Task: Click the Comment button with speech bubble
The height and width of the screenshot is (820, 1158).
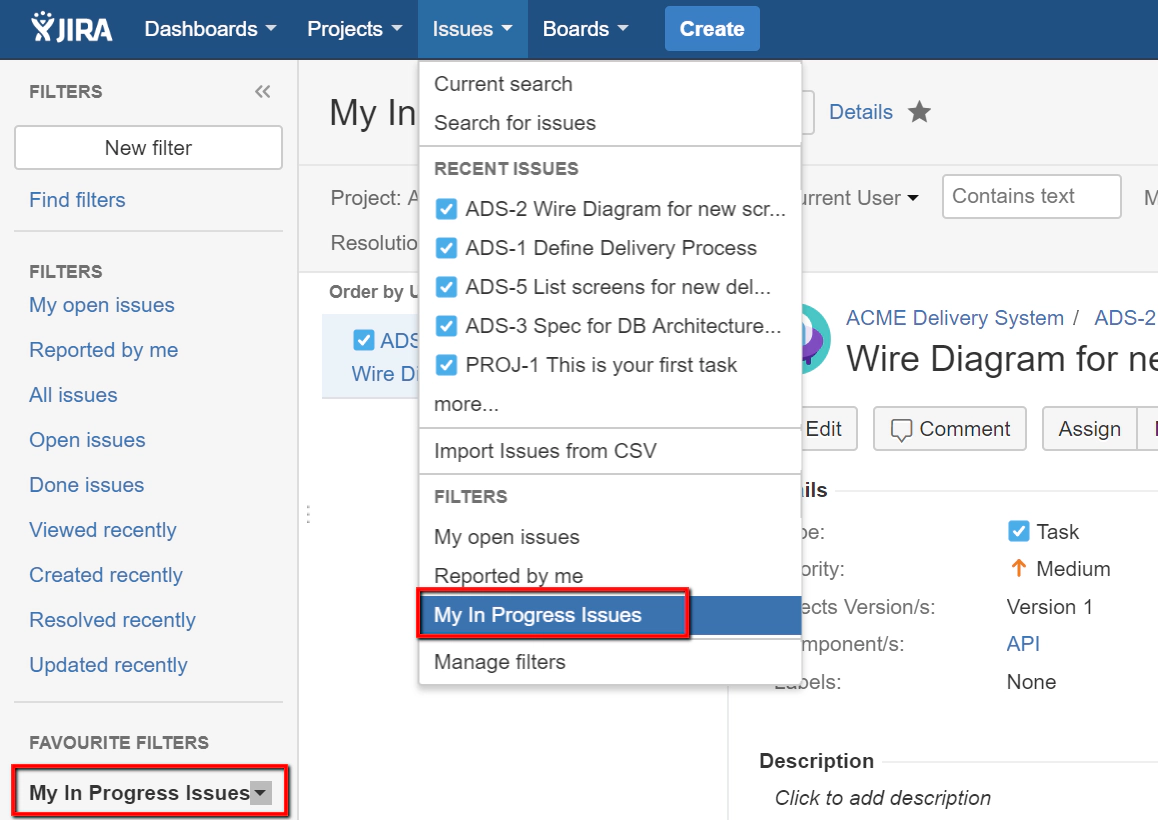Action: (949, 429)
